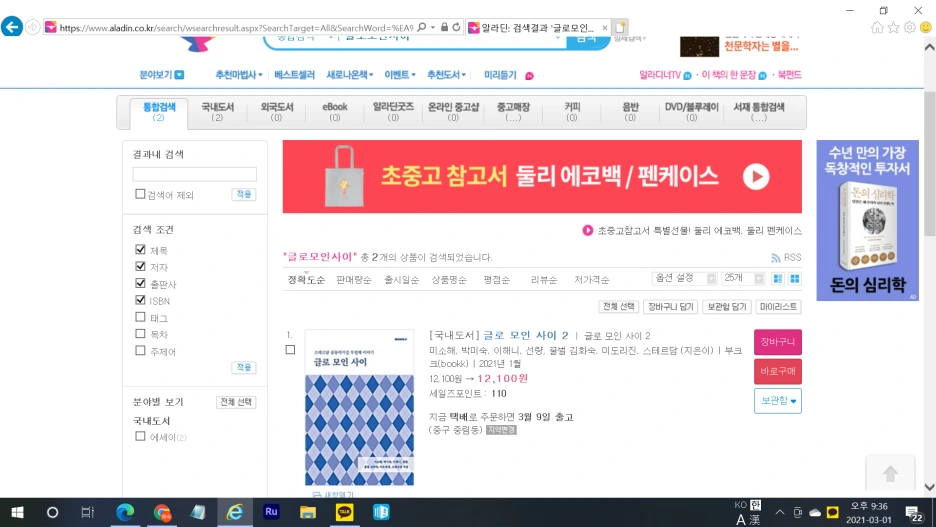Show hidden system tray icons chevron

pos(780,512)
